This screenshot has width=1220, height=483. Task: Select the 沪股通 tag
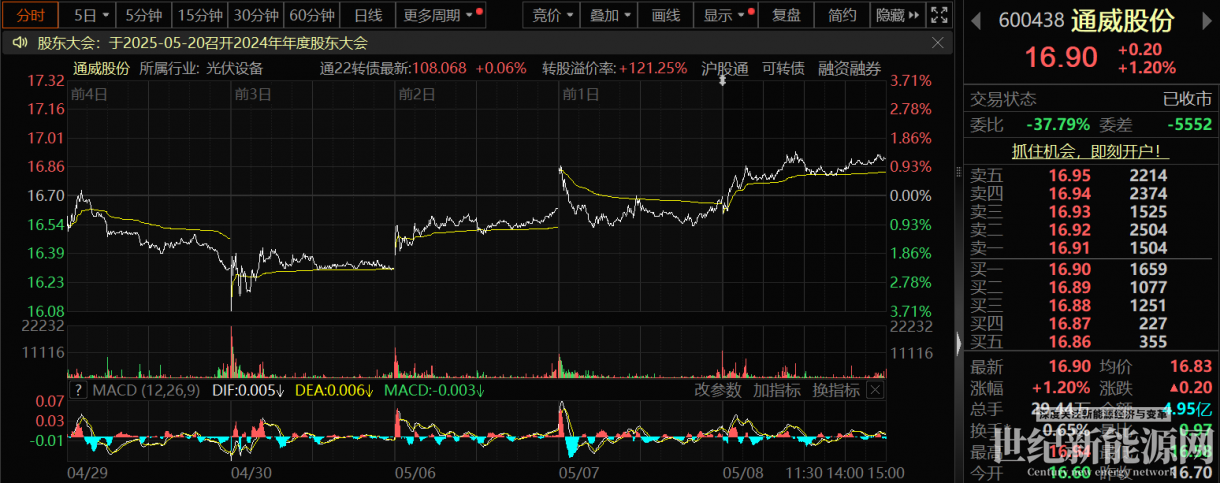coord(725,69)
